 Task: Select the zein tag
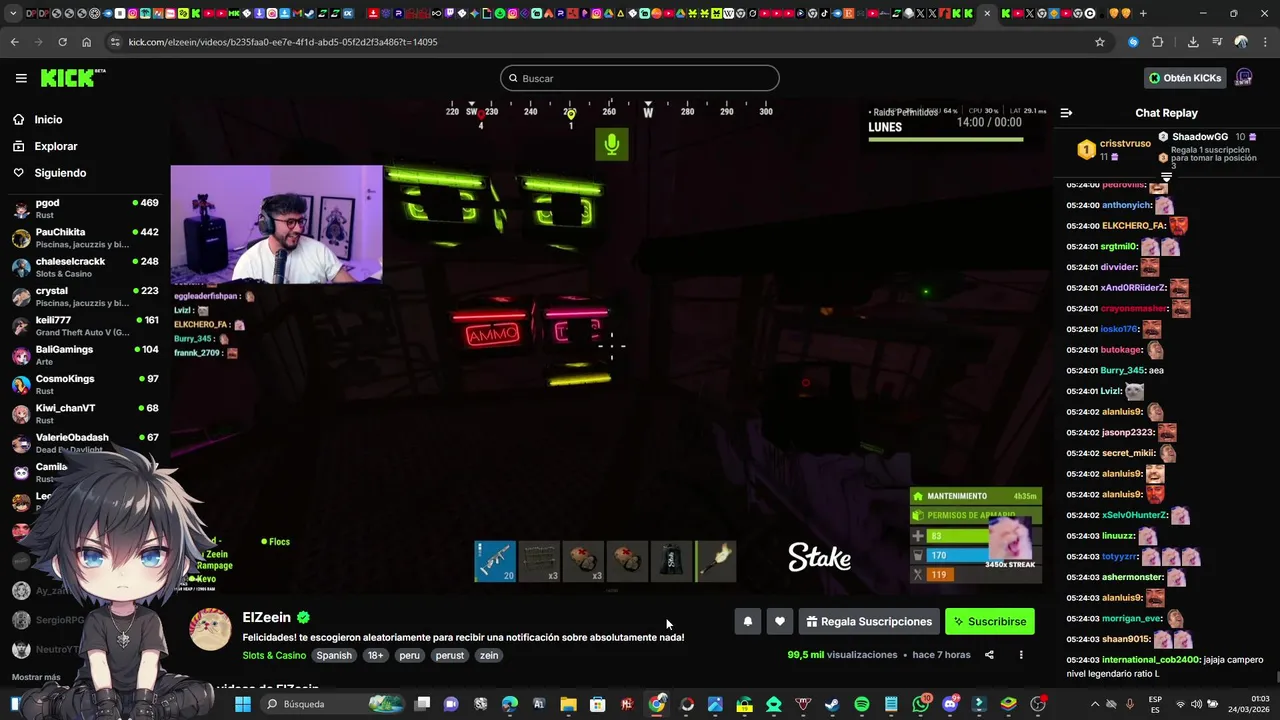(x=488, y=655)
